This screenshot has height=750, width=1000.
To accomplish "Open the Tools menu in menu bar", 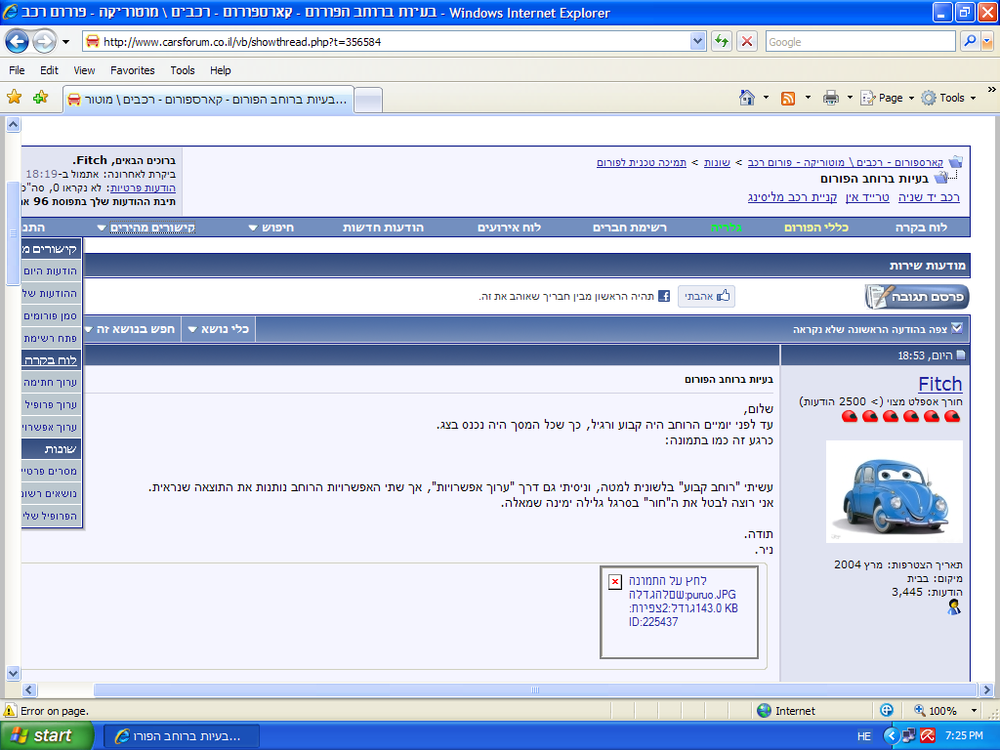I will pyautogui.click(x=182, y=70).
